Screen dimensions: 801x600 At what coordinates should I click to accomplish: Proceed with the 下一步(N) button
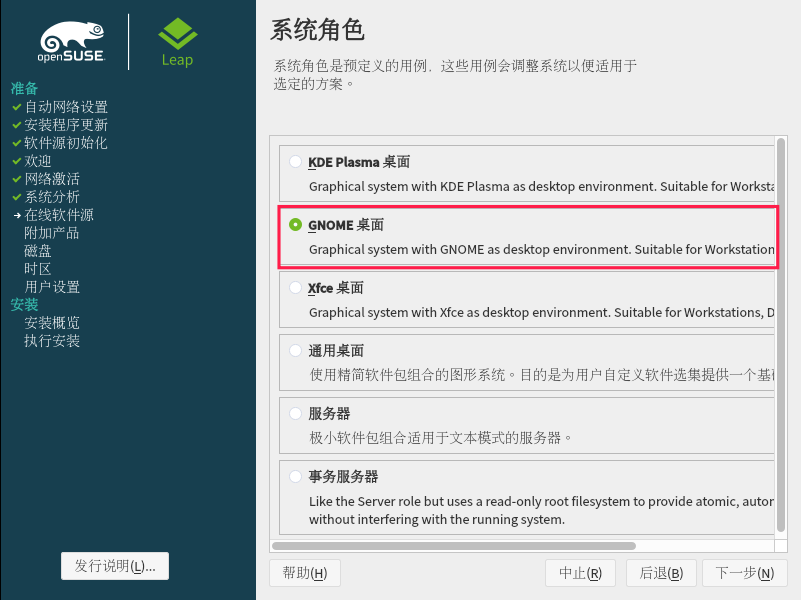(745, 573)
